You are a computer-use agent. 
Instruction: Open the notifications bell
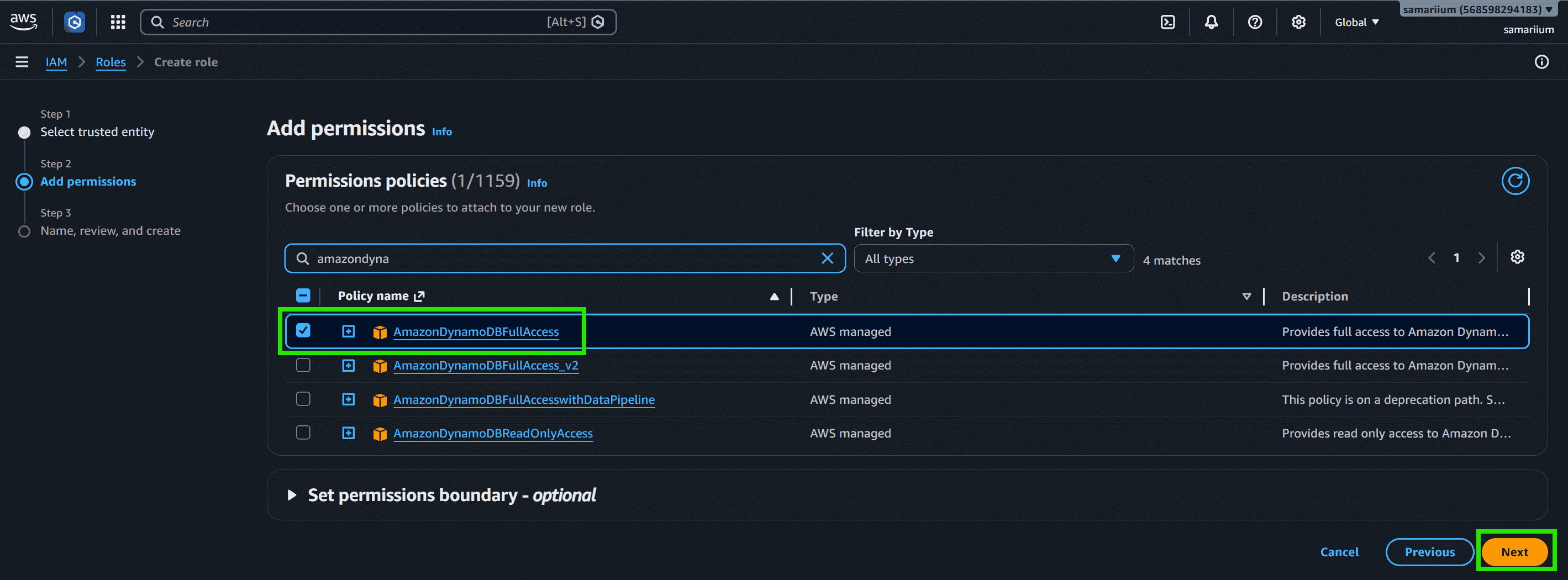tap(1211, 23)
